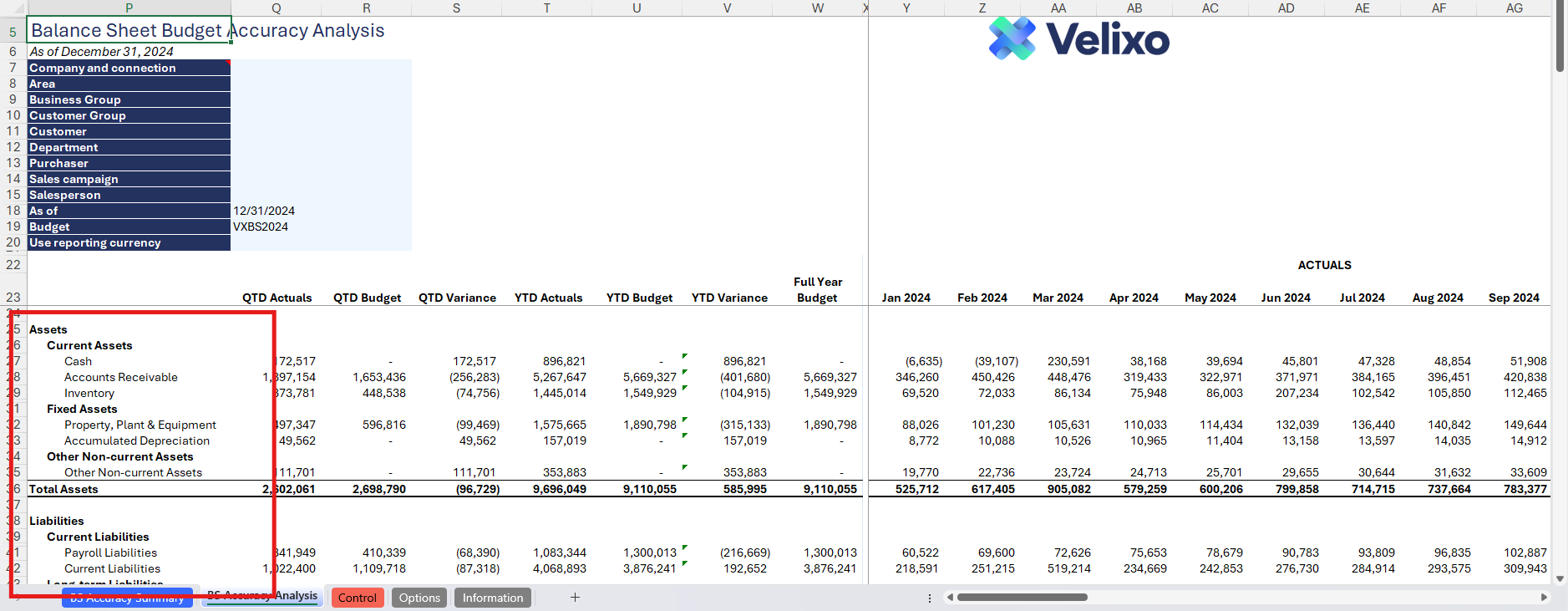Select column AD header

1286,8
